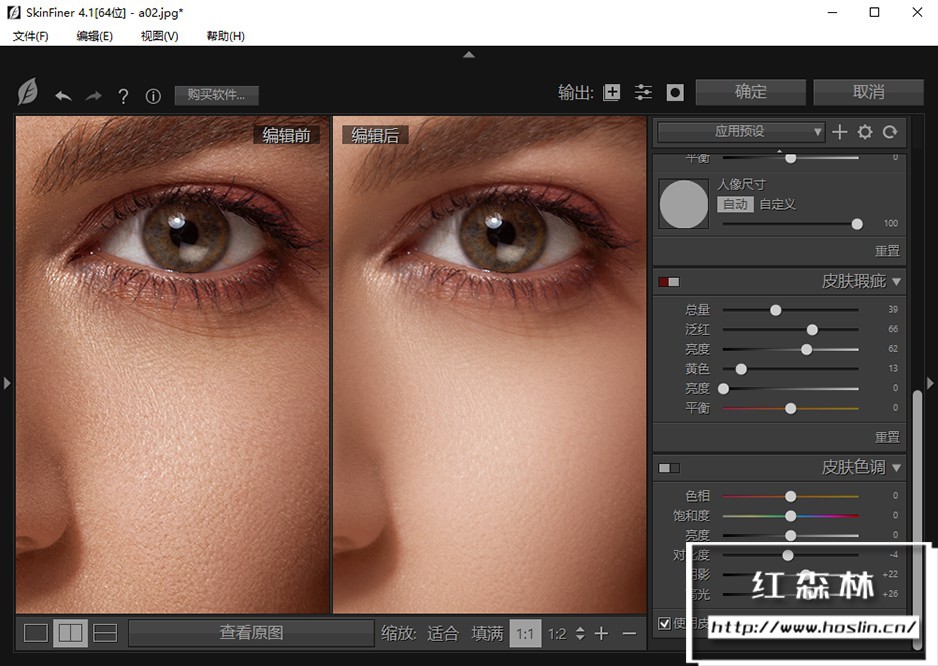Viewport: 938px width, 666px height.
Task: Switch to top-bottom split view icon
Action: click(105, 633)
